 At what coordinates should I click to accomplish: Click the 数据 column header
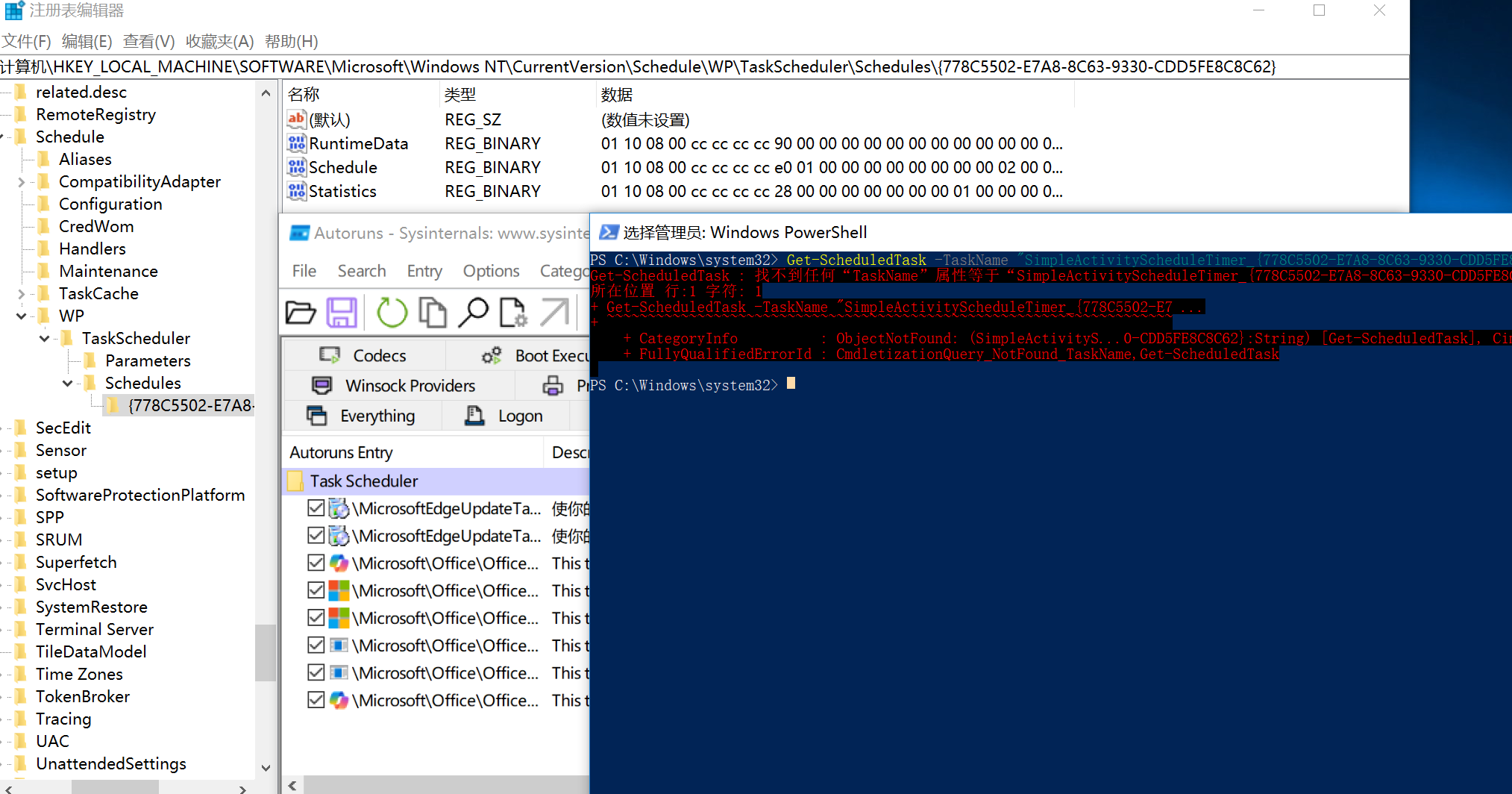[x=835, y=95]
